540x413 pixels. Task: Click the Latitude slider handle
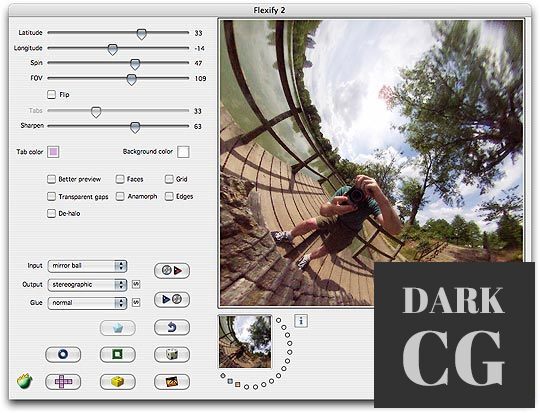coord(142,34)
